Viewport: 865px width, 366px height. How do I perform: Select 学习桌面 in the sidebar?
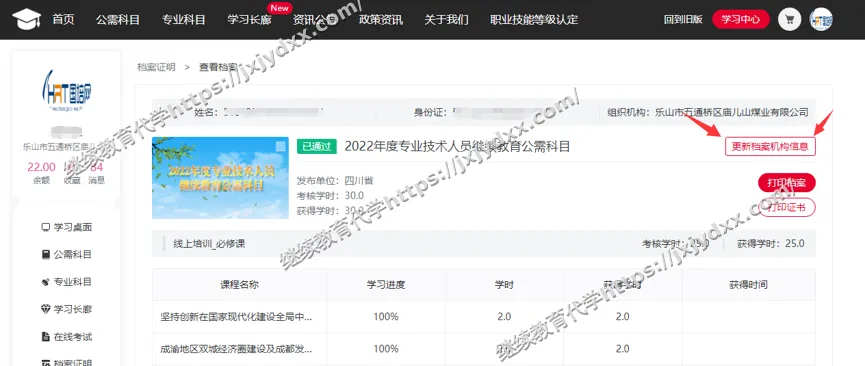[x=73, y=227]
